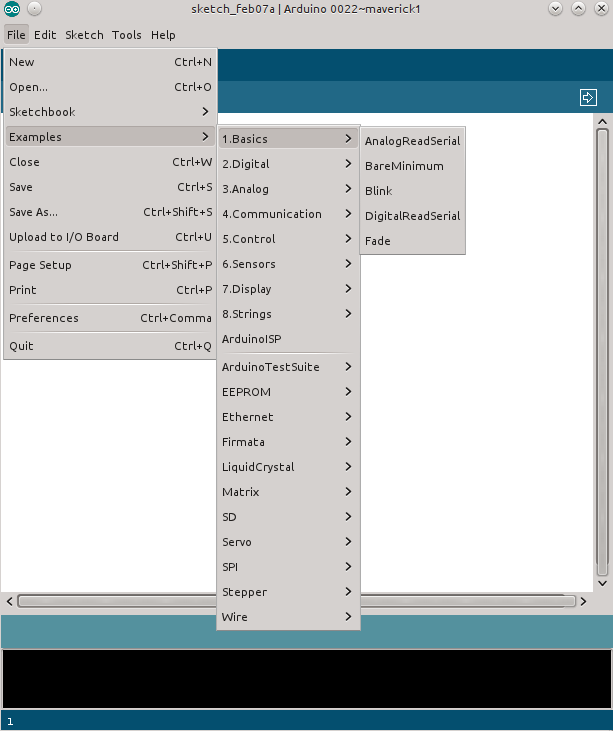Open the Edit menu

point(45,35)
